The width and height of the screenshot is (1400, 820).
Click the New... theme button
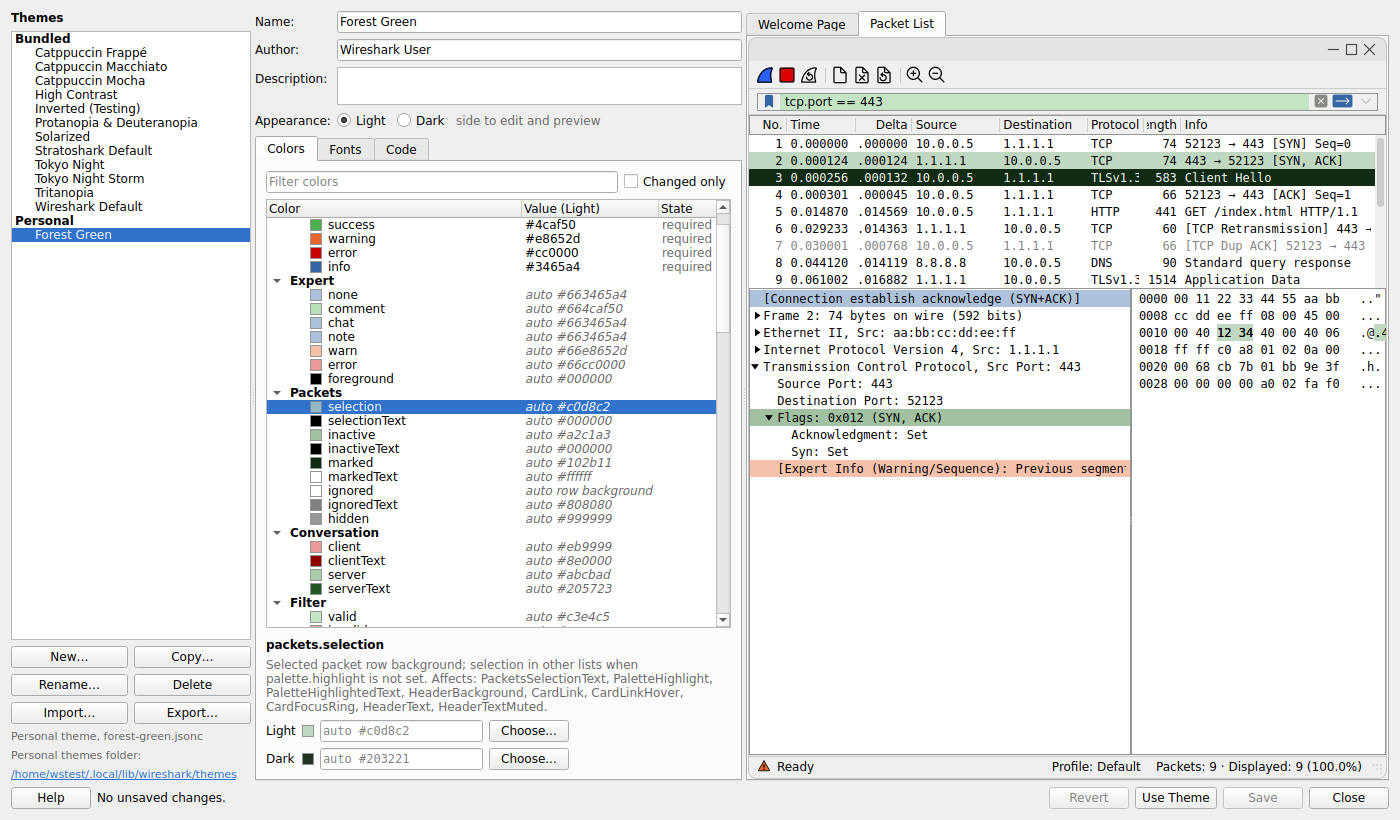(x=69, y=657)
